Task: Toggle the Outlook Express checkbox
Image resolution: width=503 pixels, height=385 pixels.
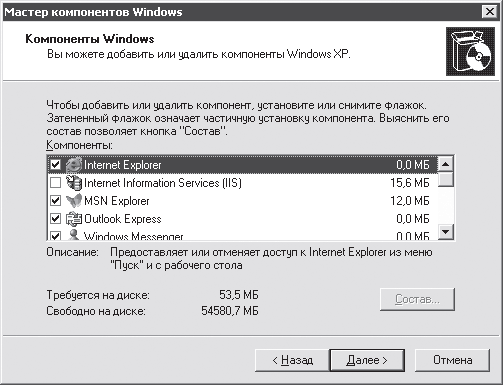Action: [x=55, y=219]
